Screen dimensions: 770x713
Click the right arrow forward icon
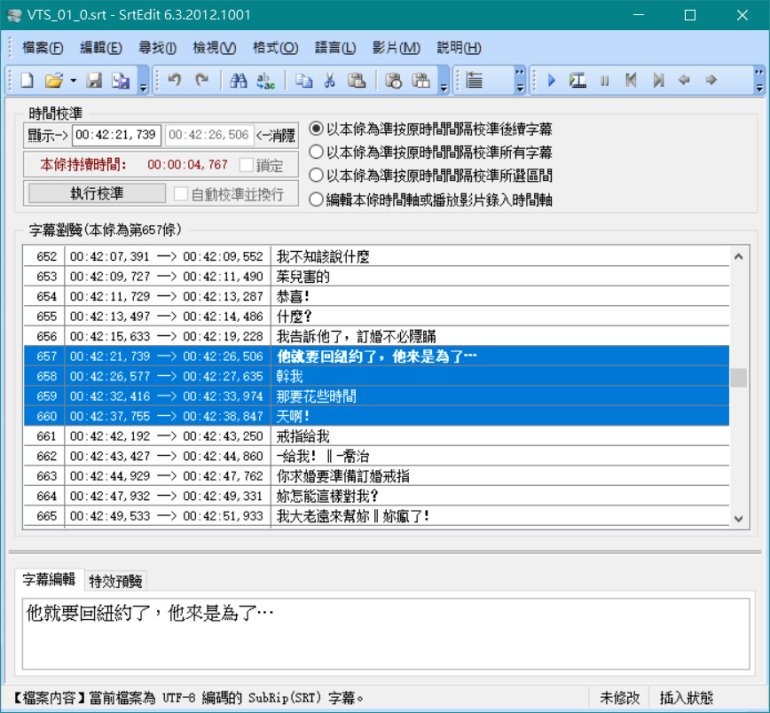click(x=711, y=80)
